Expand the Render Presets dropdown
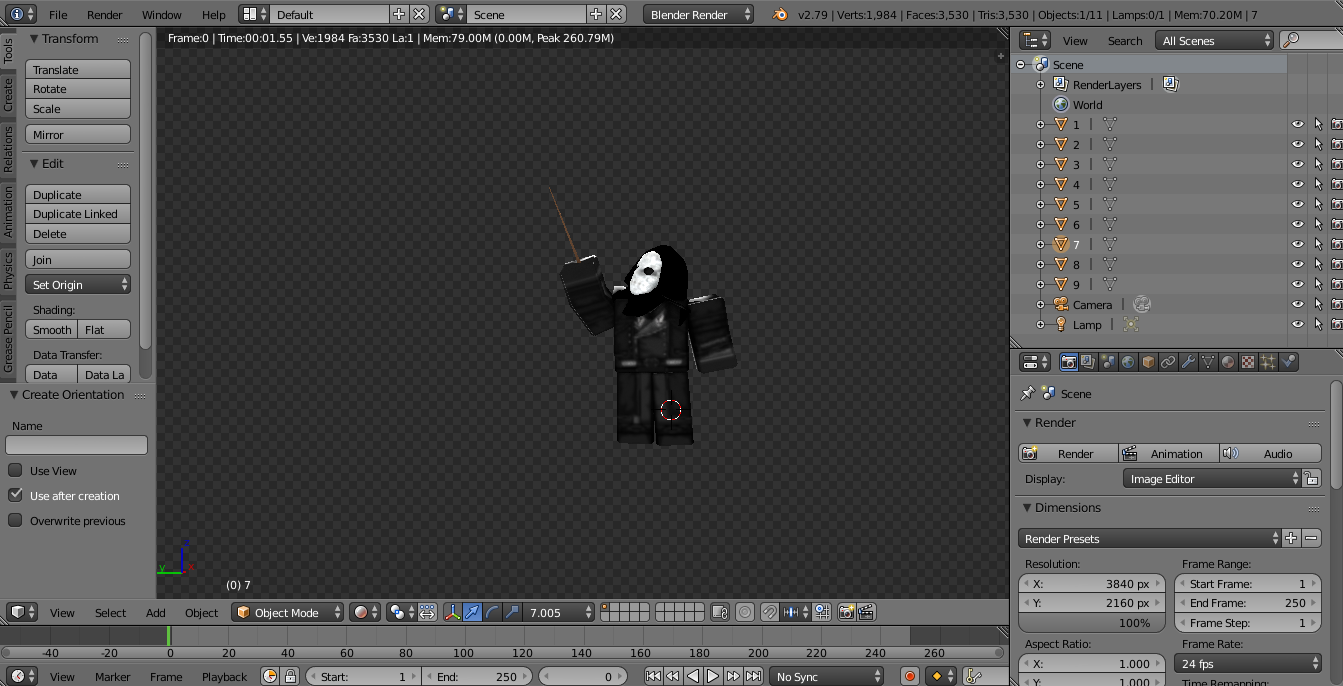Screen dimensions: 1343x686 [1149, 539]
